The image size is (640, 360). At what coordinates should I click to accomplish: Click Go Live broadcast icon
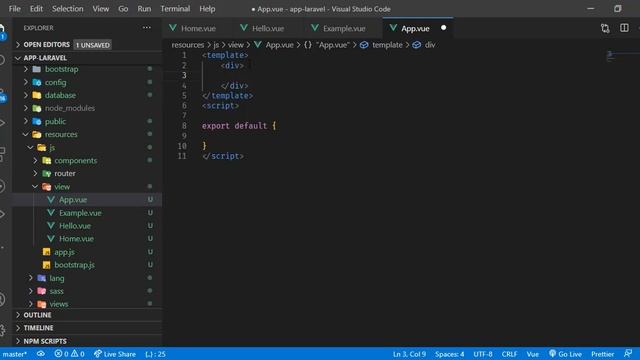[x=552, y=353]
